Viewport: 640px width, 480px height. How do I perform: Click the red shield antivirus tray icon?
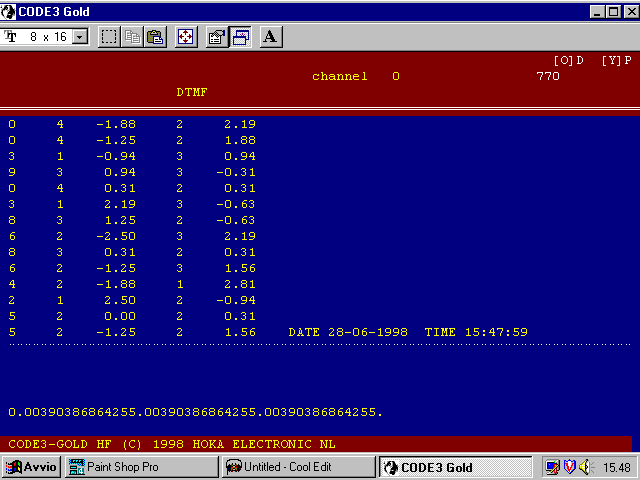(568, 467)
